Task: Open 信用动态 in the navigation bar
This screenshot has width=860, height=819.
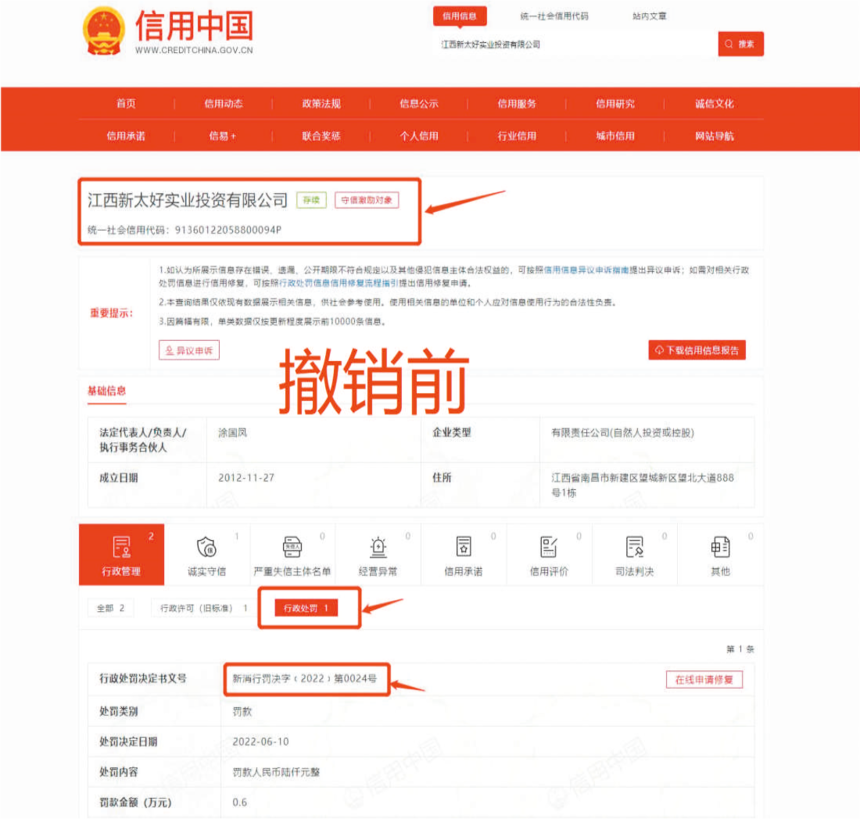Action: click(x=223, y=104)
